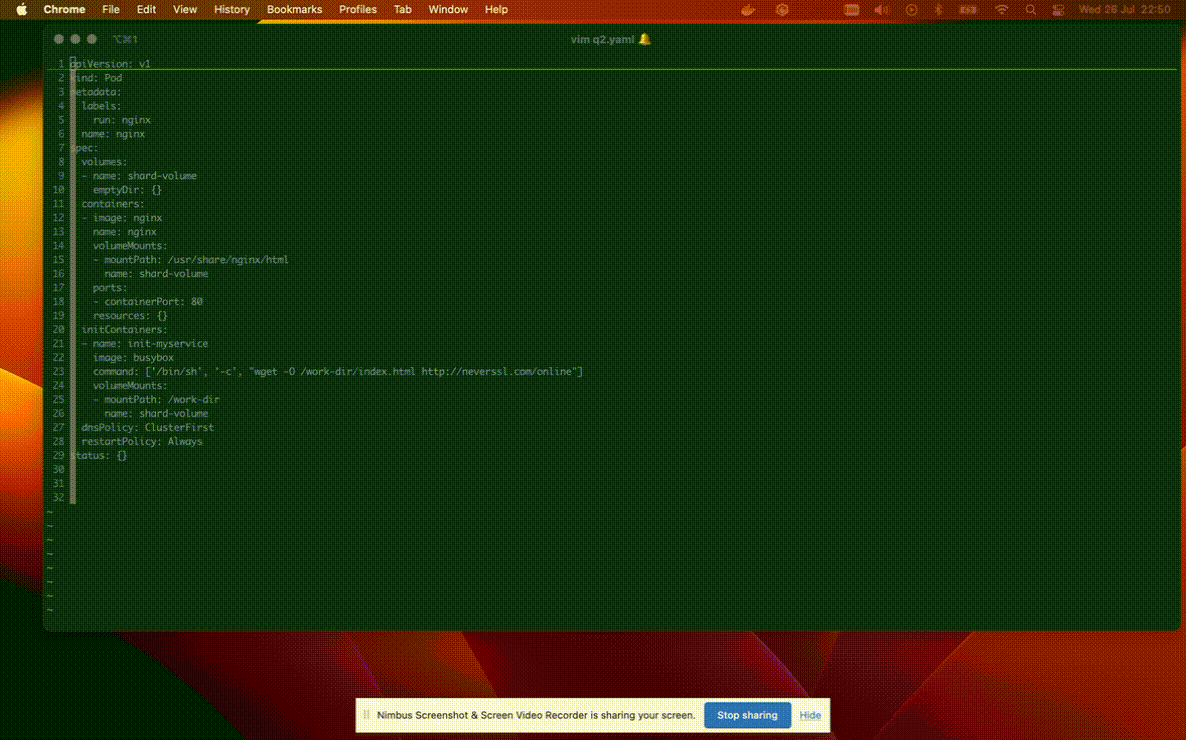Click the Now Playing menu bar icon

[911, 10]
